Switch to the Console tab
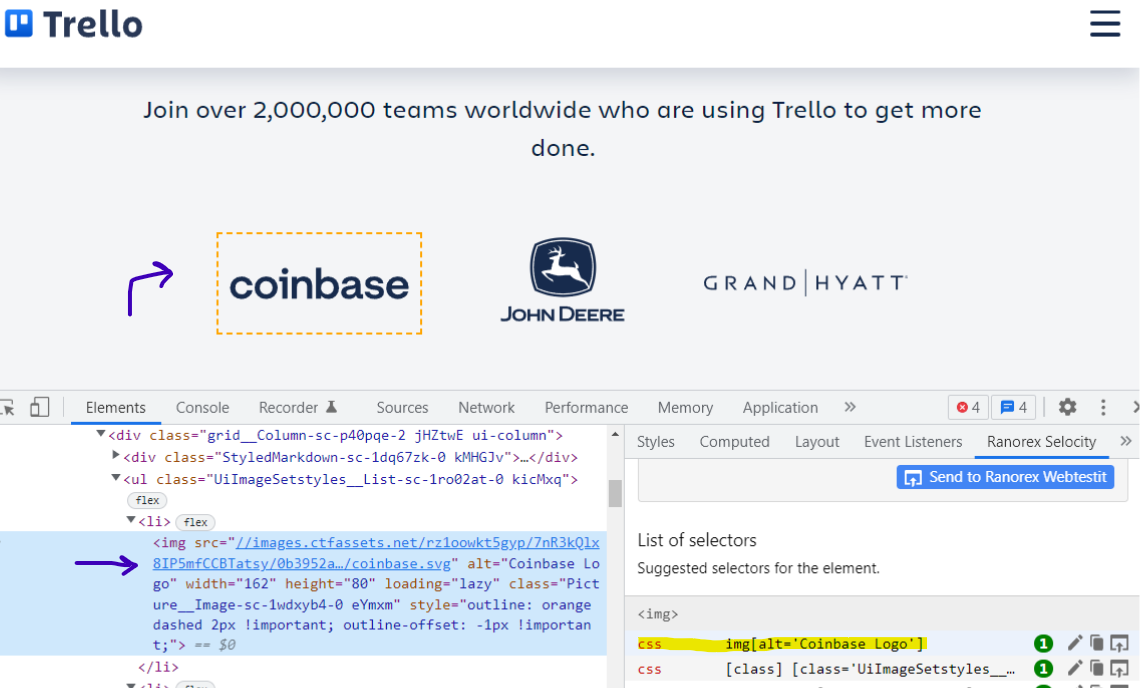 202,408
